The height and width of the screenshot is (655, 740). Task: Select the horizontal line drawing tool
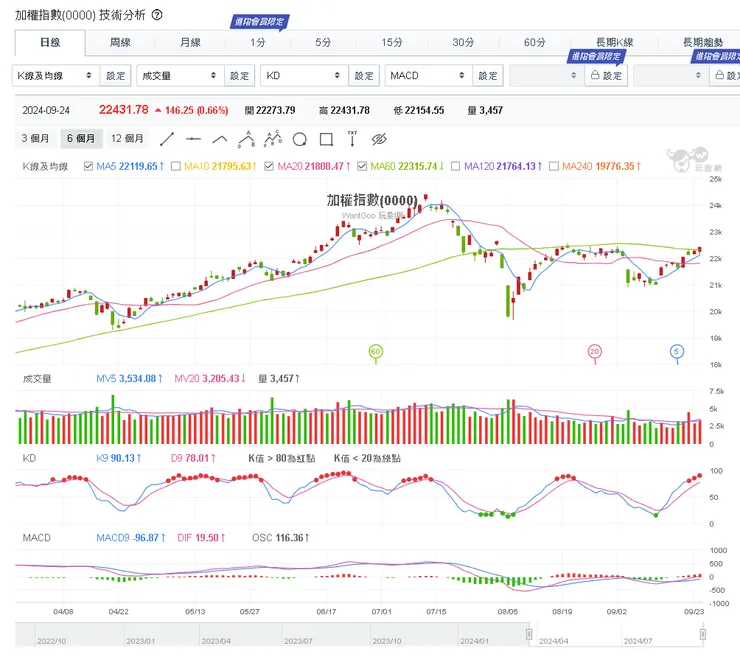coord(193,139)
